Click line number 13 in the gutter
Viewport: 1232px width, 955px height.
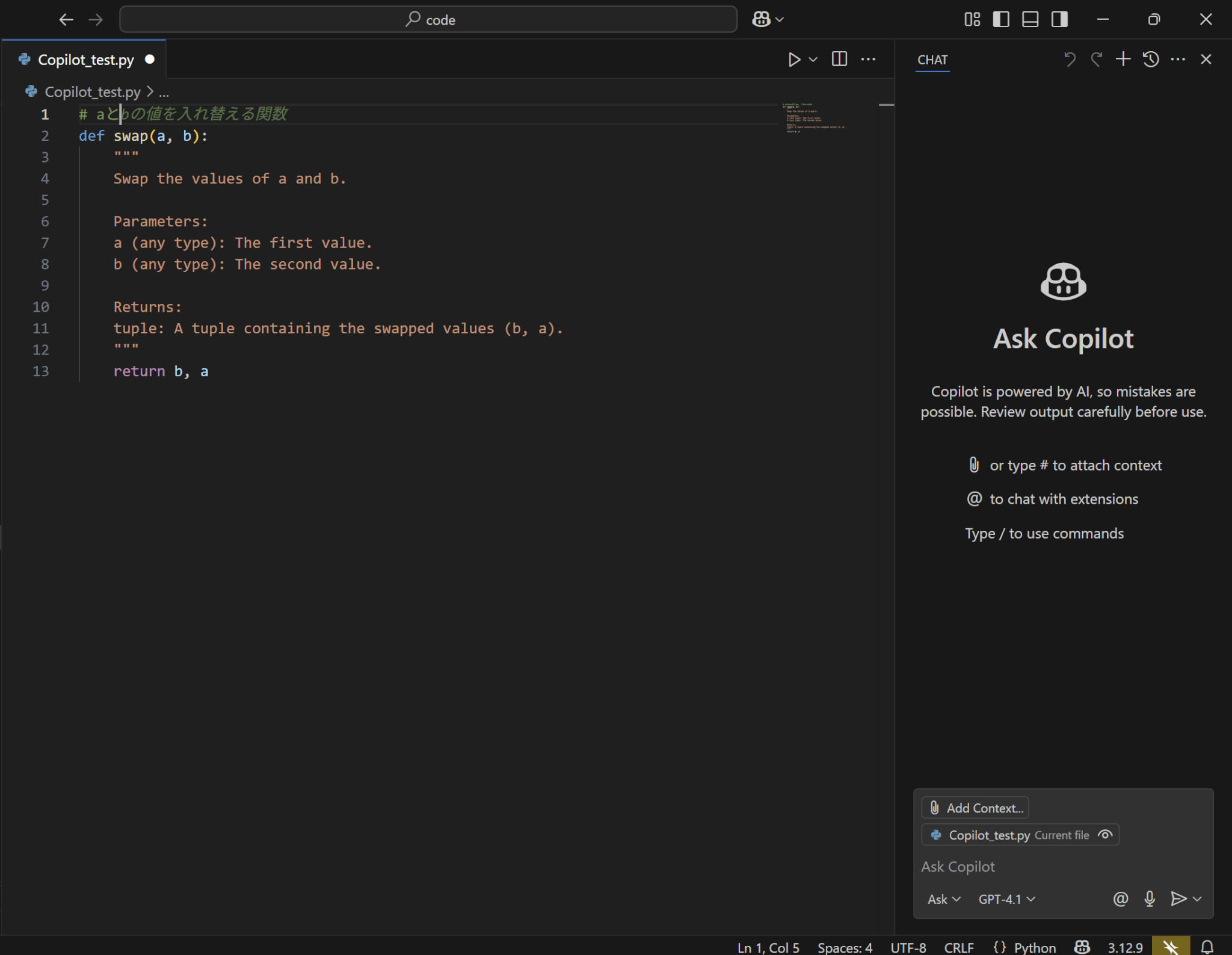(x=41, y=371)
